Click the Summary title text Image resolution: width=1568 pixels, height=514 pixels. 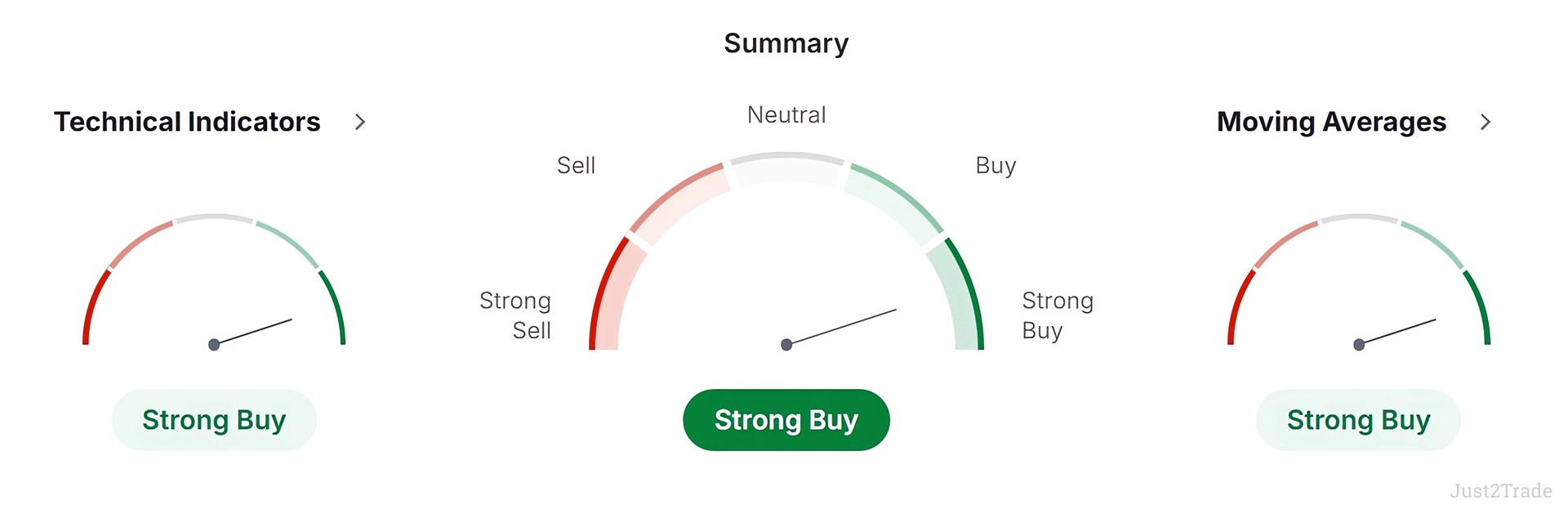click(786, 43)
